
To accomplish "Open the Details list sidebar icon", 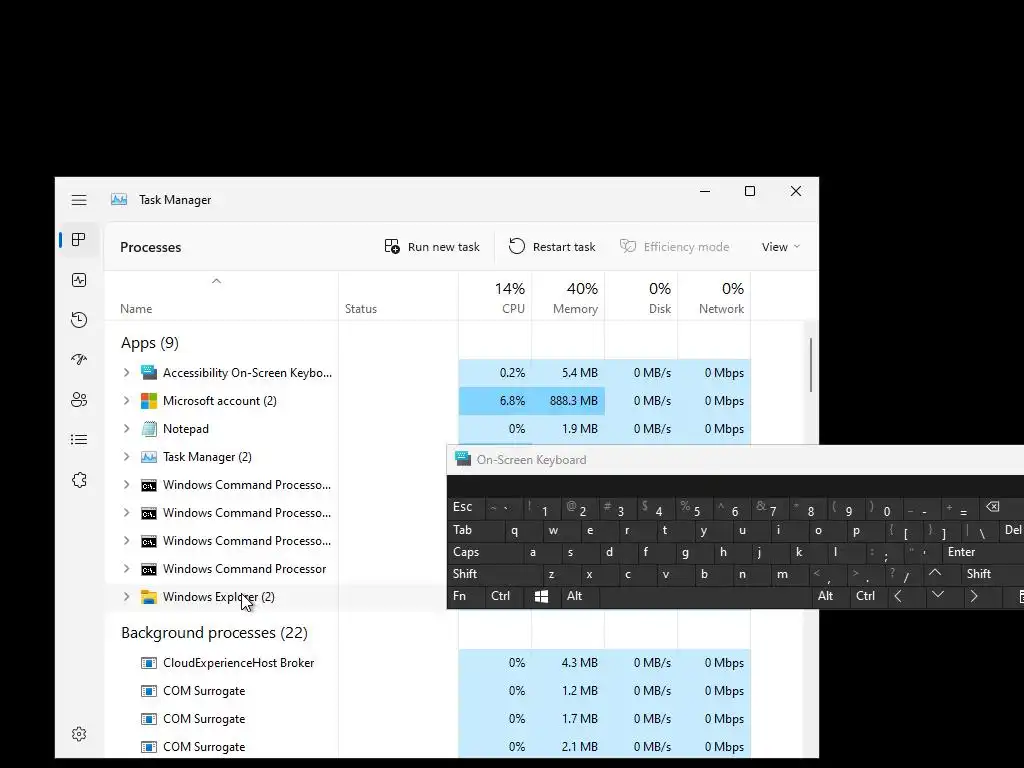I will 79,440.
